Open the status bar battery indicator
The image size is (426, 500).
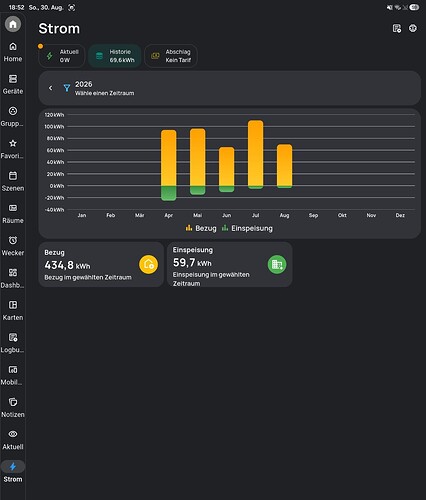coord(414,7)
